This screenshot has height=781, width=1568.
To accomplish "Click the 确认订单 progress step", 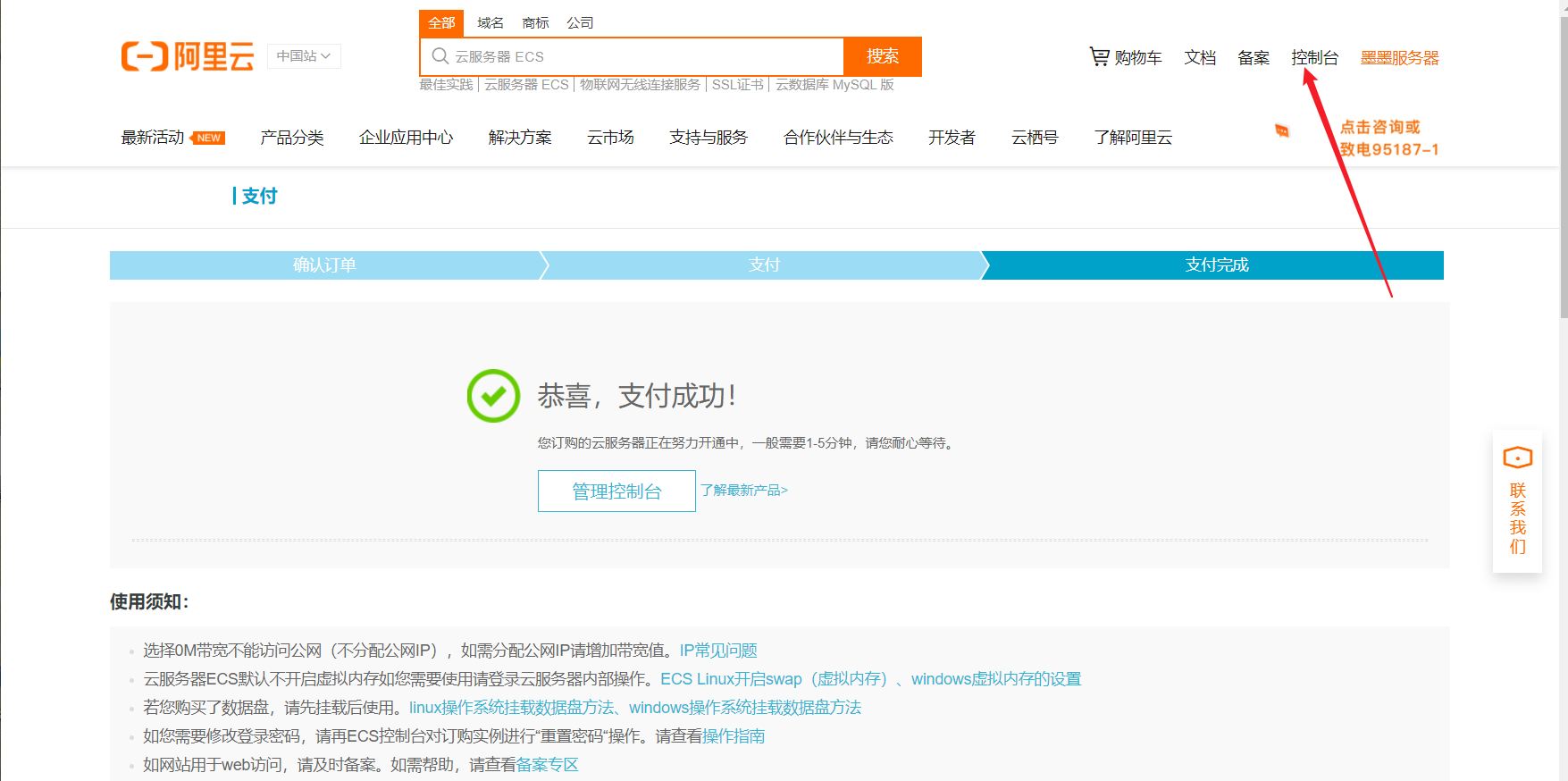I will [x=324, y=265].
